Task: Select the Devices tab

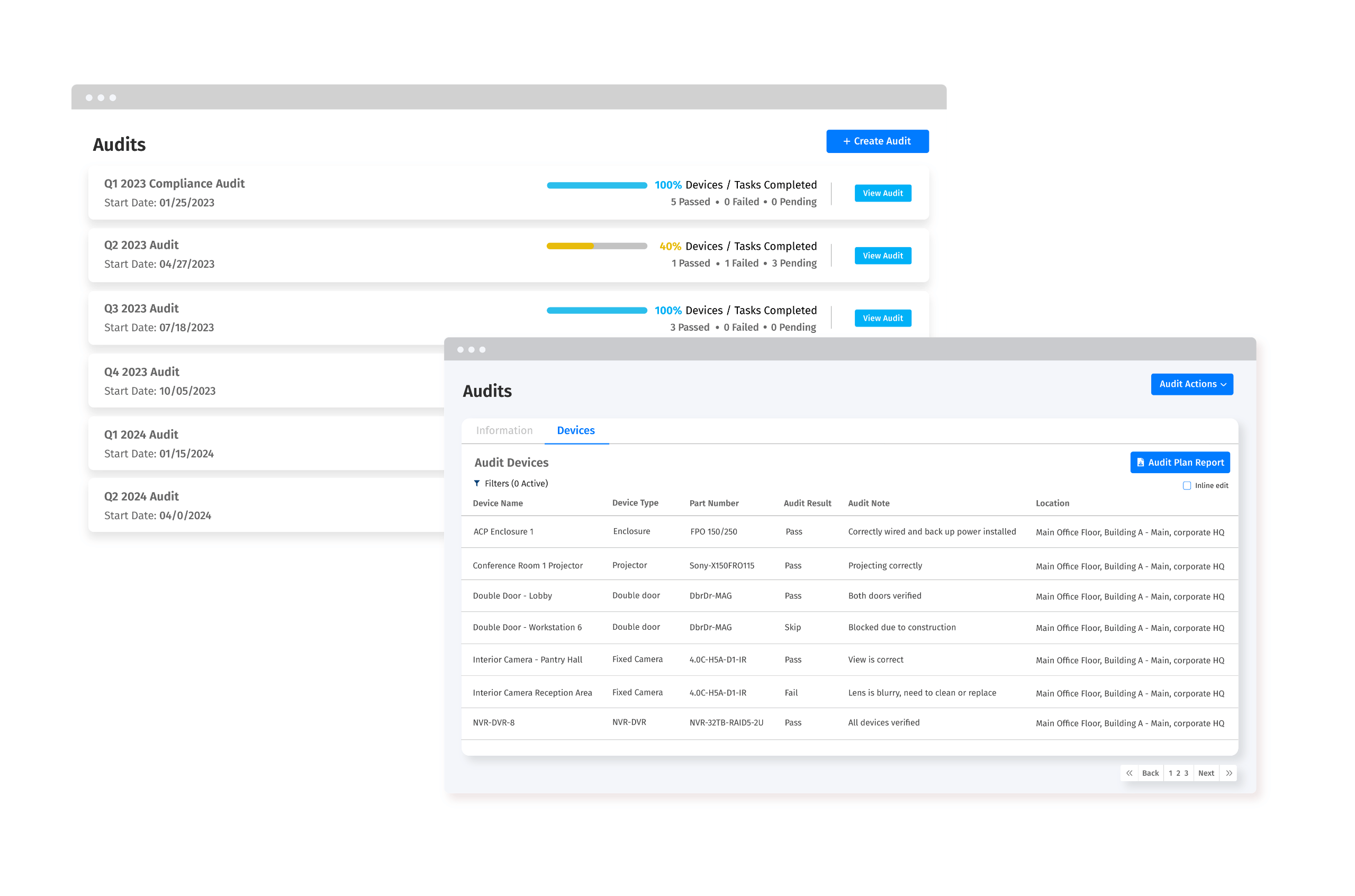Action: pyautogui.click(x=576, y=430)
